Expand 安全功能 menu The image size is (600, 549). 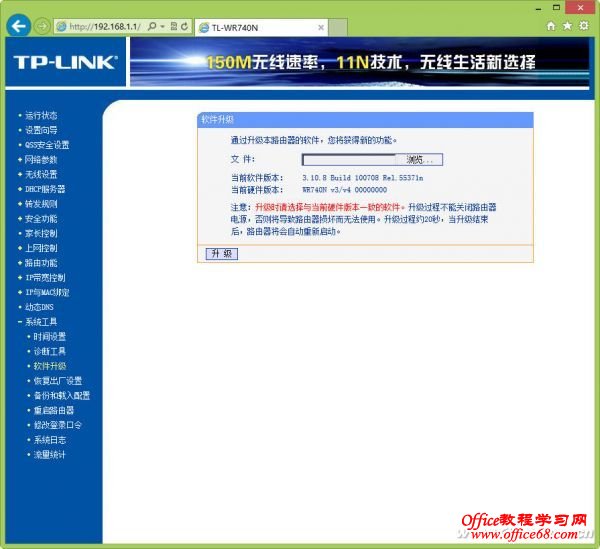[x=41, y=219]
